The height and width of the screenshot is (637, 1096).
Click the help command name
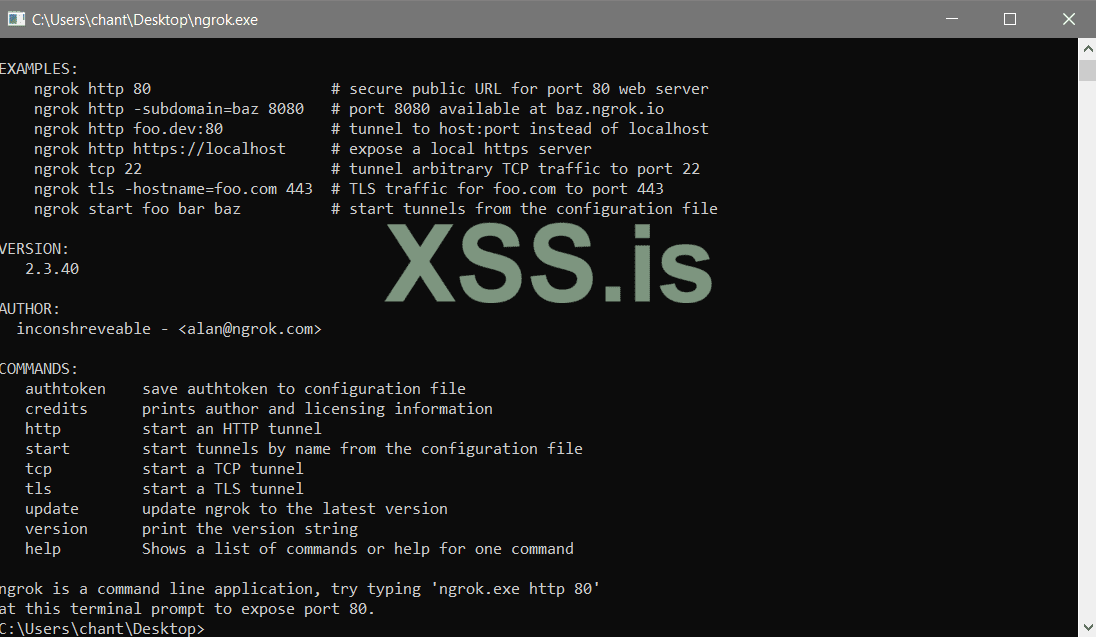[x=43, y=548]
